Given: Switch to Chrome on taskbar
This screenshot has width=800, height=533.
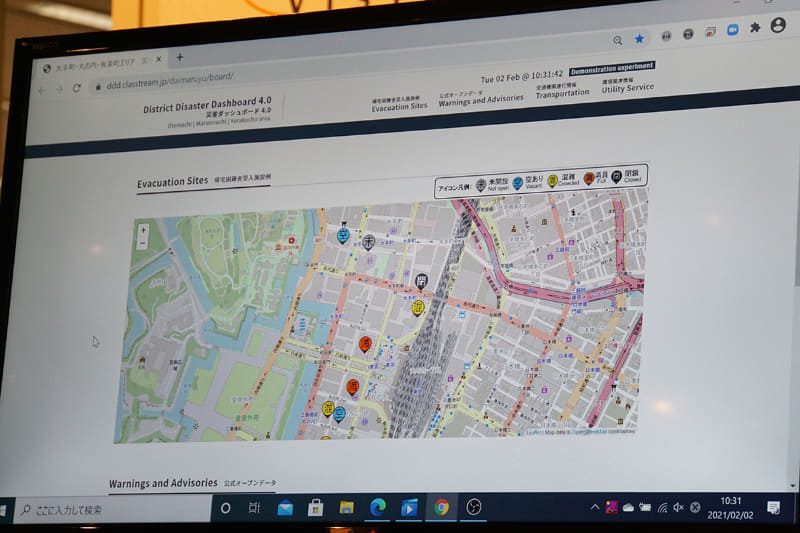Looking at the screenshot, I should pyautogui.click(x=442, y=507).
